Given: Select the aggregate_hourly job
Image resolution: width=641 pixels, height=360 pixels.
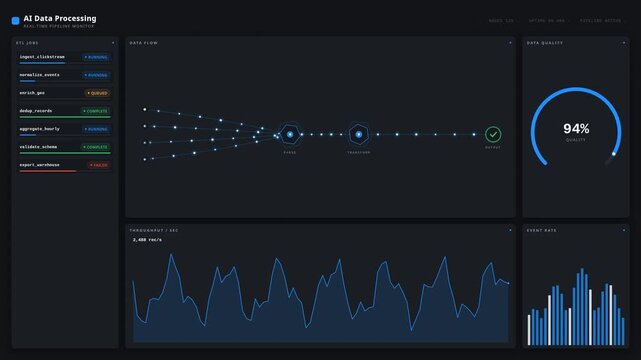Looking at the screenshot, I should pyautogui.click(x=65, y=130).
